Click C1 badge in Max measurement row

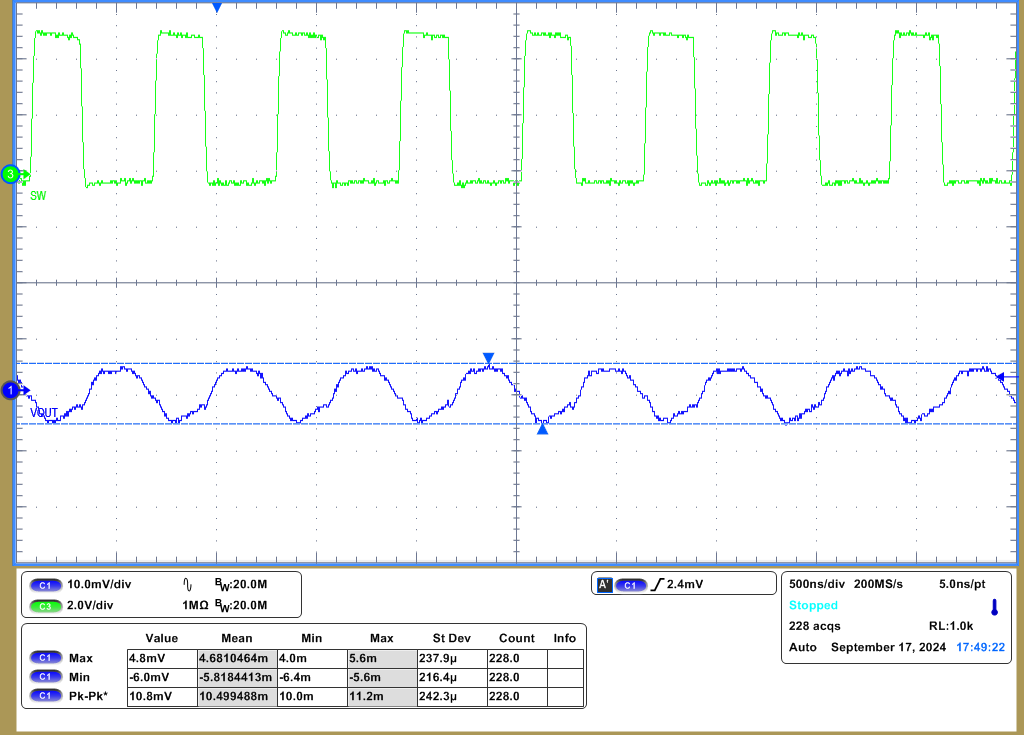[45, 658]
